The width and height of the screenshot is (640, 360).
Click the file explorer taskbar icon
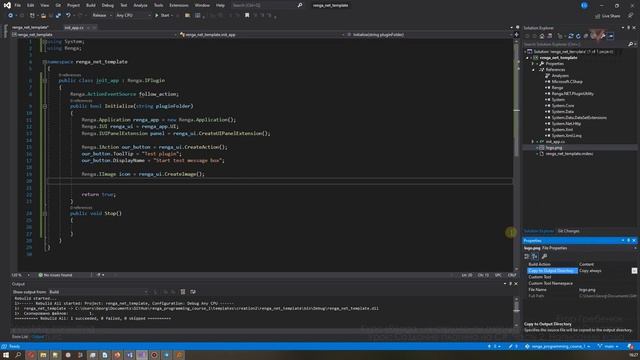pyautogui.click(x=43, y=355)
